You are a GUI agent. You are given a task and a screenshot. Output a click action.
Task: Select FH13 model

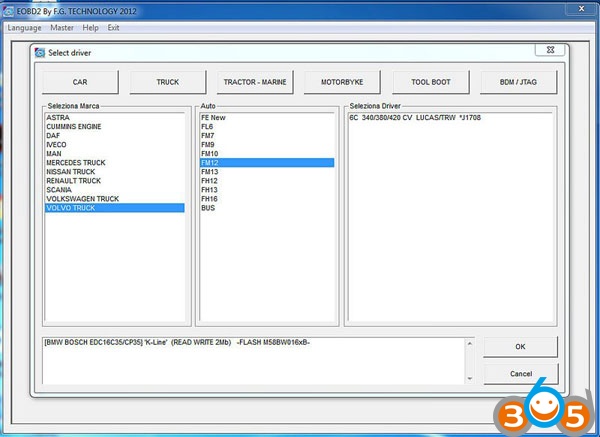tap(267, 190)
